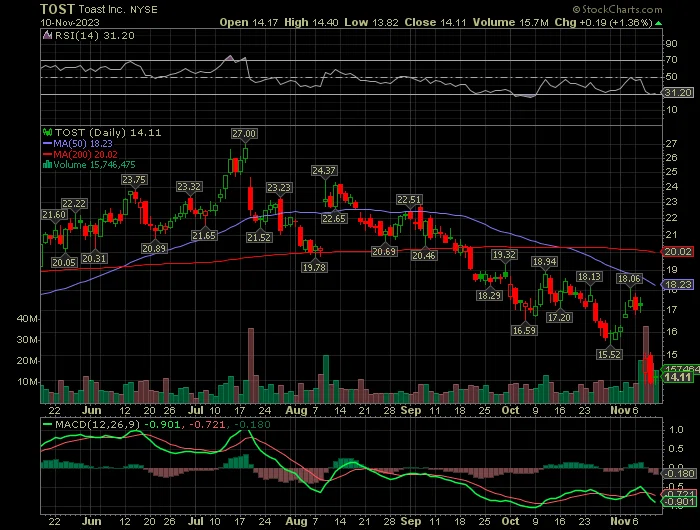
Task: Click the 19.78 low price annotation
Action: point(314,267)
